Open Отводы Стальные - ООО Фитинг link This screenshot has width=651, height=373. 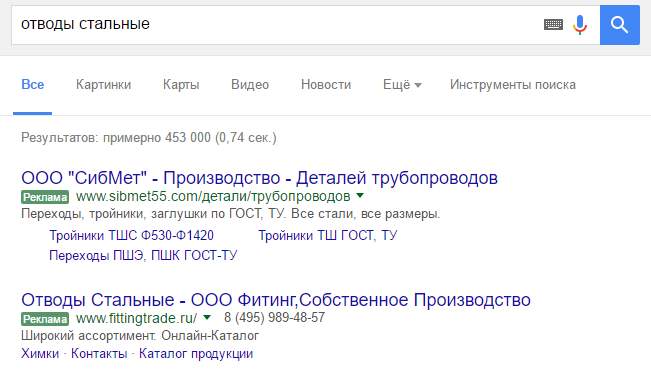coord(276,300)
